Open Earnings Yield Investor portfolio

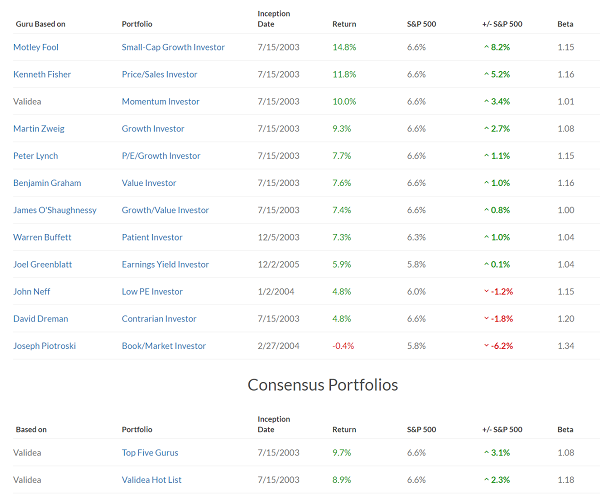(165, 264)
